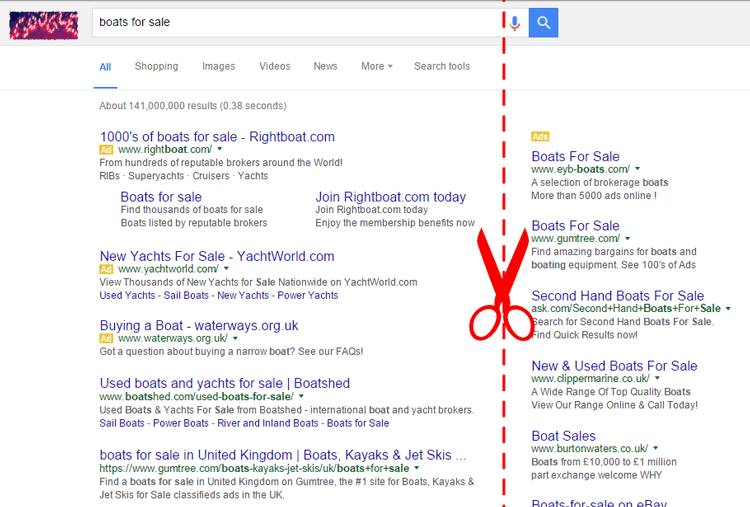Click About 141,000,000 results text
This screenshot has height=507, width=750.
(x=193, y=106)
